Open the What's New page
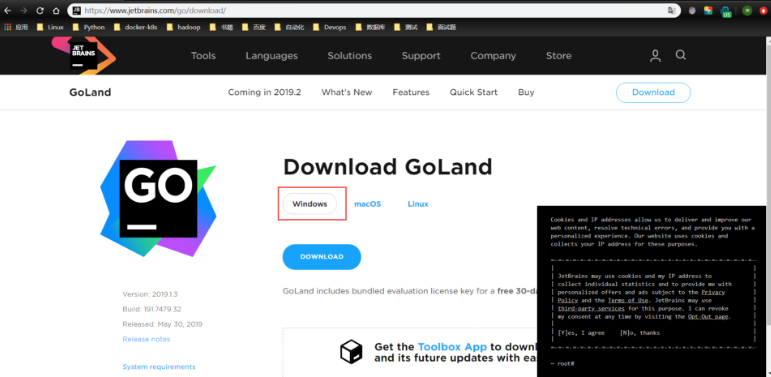The width and height of the screenshot is (771, 377). tap(347, 92)
